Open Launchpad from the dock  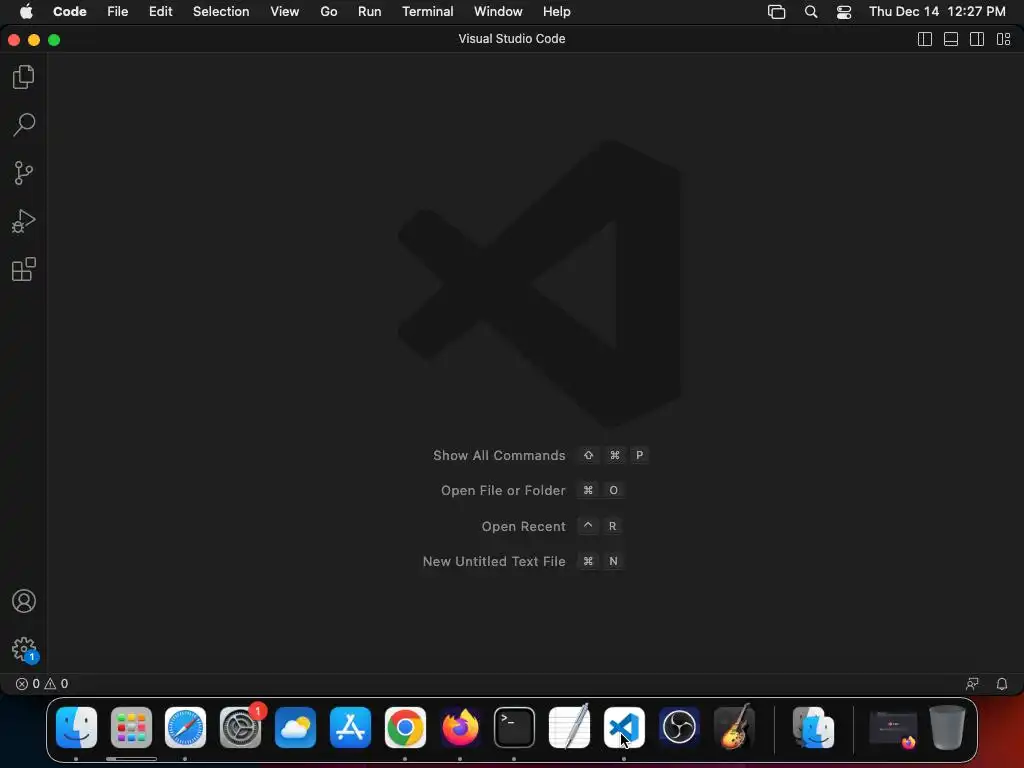tap(131, 728)
